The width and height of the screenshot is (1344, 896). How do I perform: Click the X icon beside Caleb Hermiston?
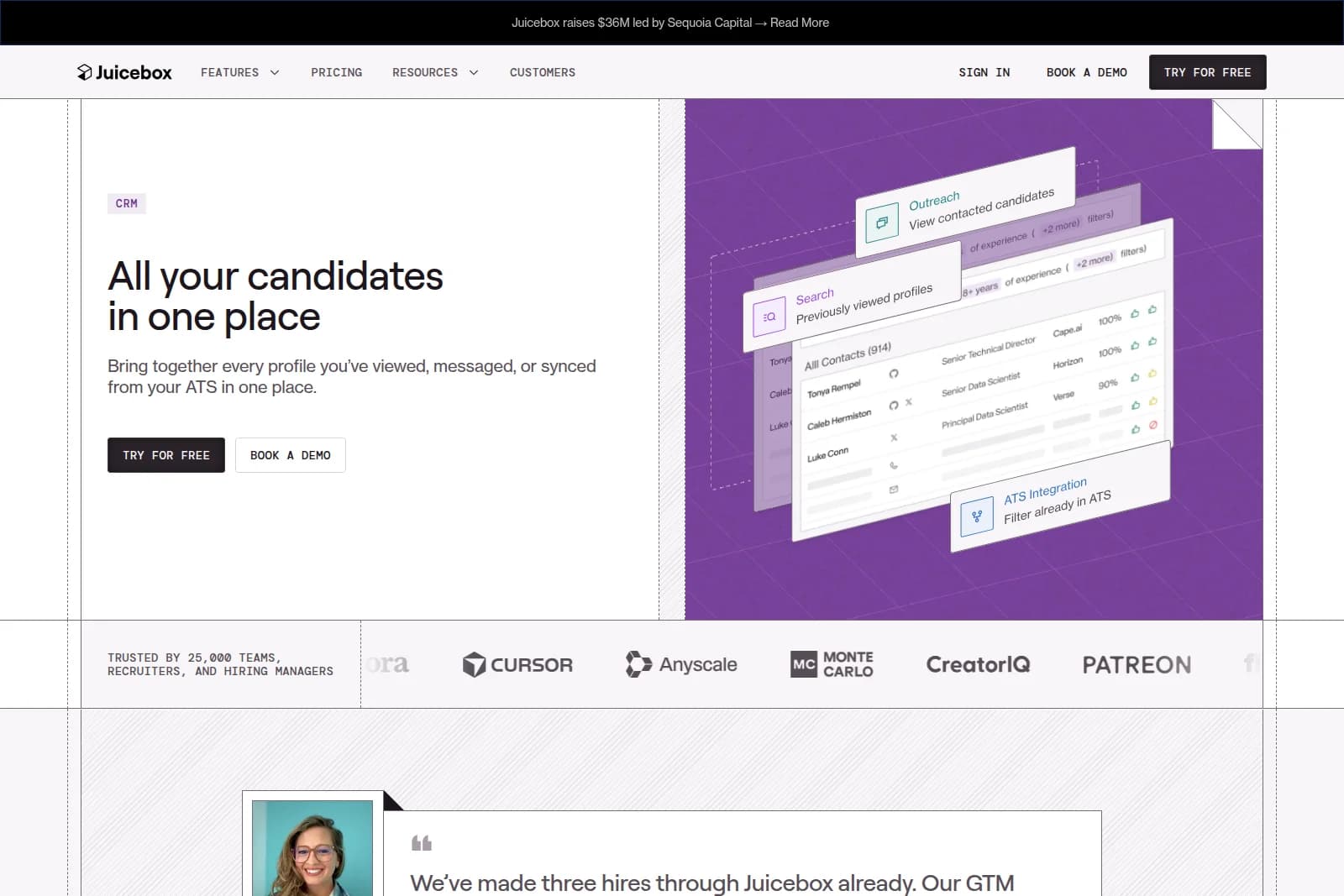pos(907,403)
